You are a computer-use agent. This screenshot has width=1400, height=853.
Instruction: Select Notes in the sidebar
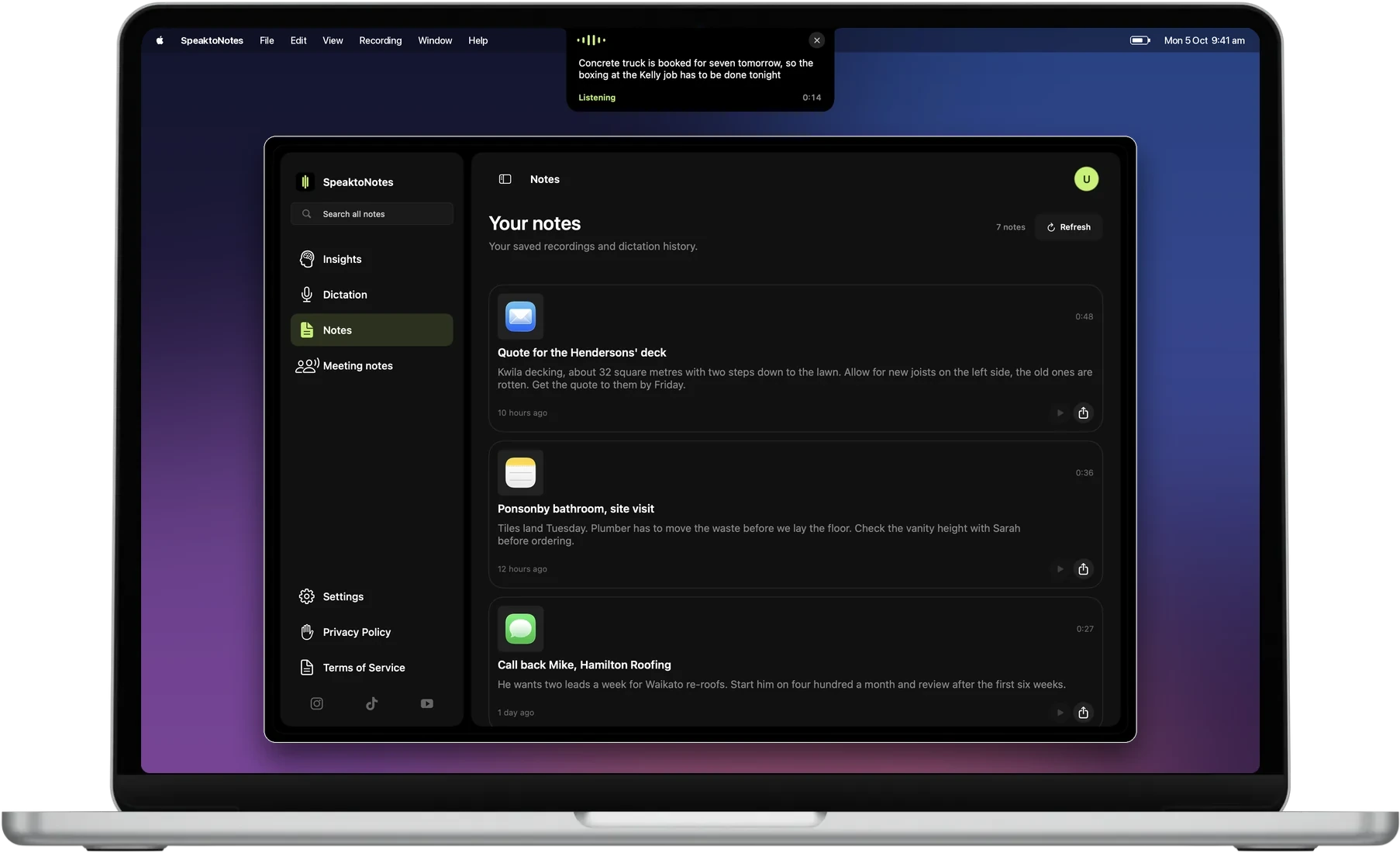(372, 330)
